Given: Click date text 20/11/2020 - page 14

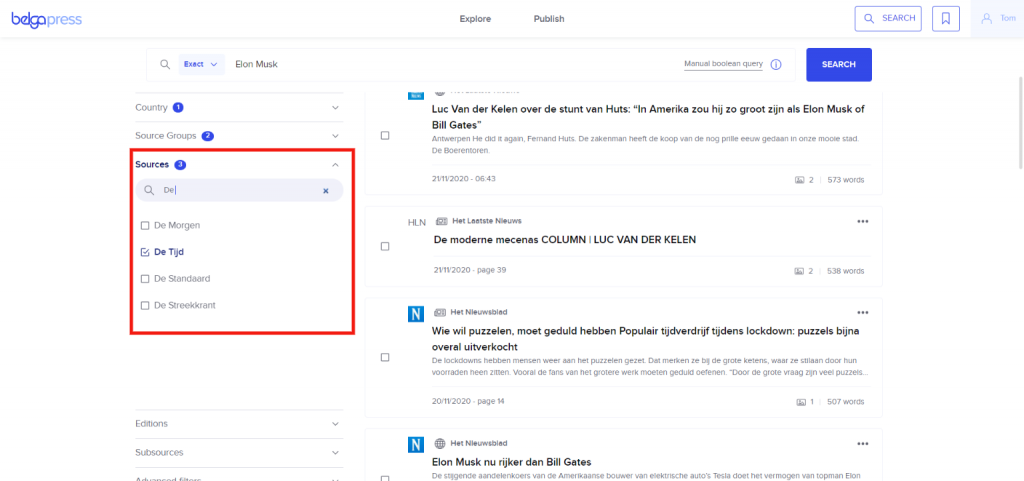Looking at the screenshot, I should 468,401.
